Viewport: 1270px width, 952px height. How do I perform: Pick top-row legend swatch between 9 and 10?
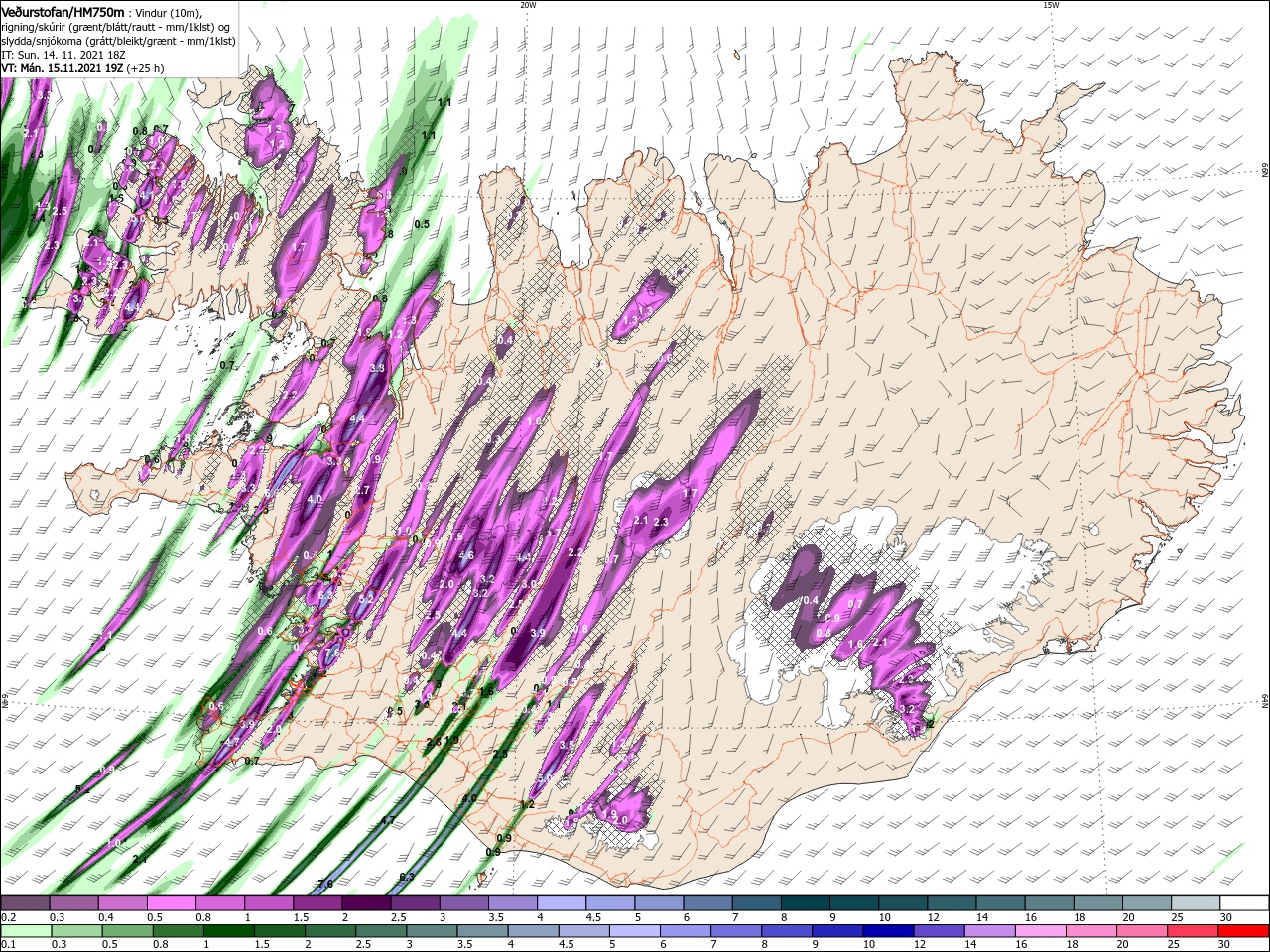[x=854, y=903]
